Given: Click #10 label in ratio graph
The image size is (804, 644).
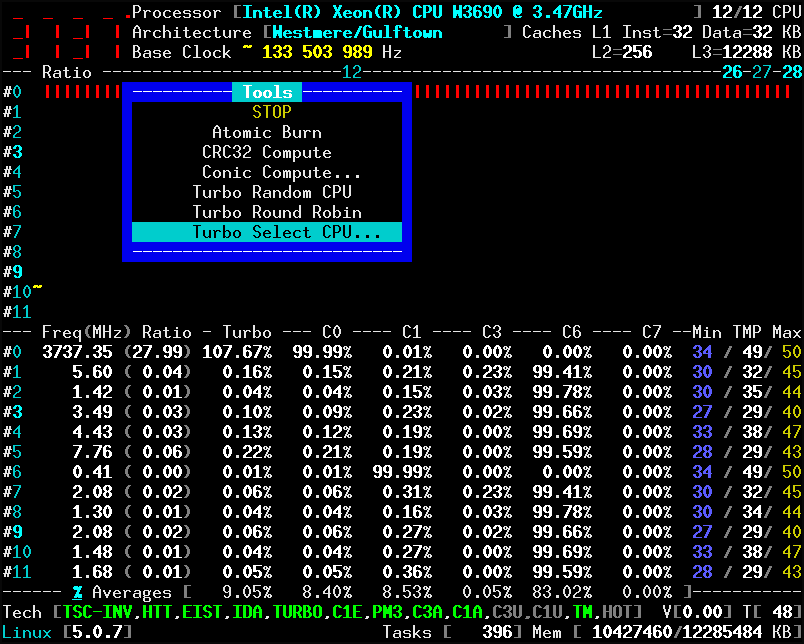Looking at the screenshot, I should 17,292.
